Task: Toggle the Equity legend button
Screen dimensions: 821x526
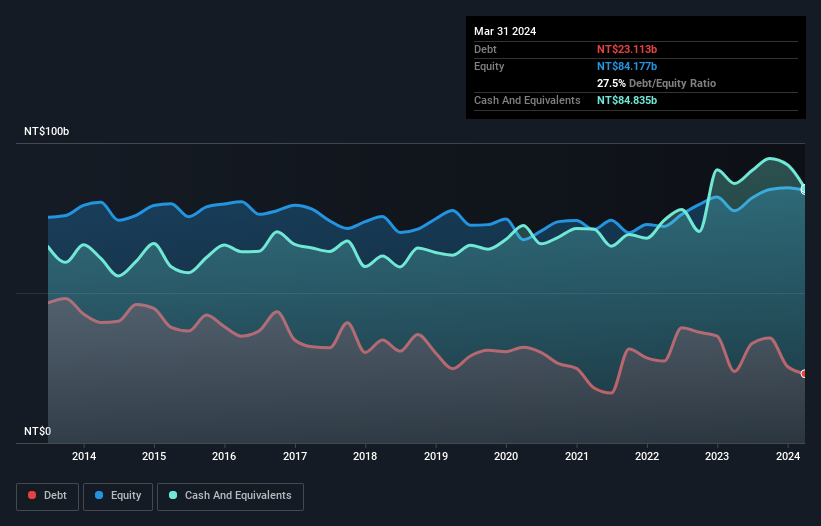Action: point(118,496)
